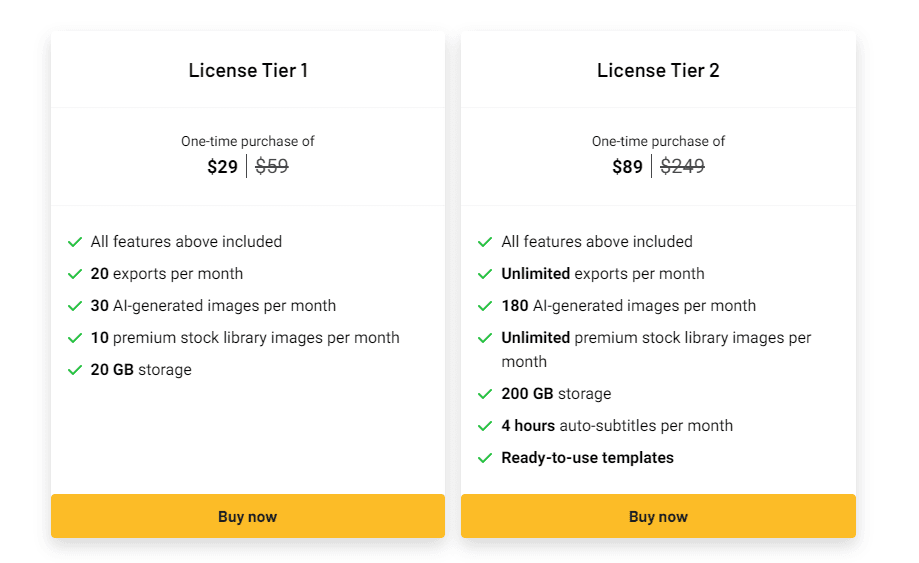Screen dimensions: 919x563
Task: Click the crossed-out $59 original price
Action: click(272, 167)
